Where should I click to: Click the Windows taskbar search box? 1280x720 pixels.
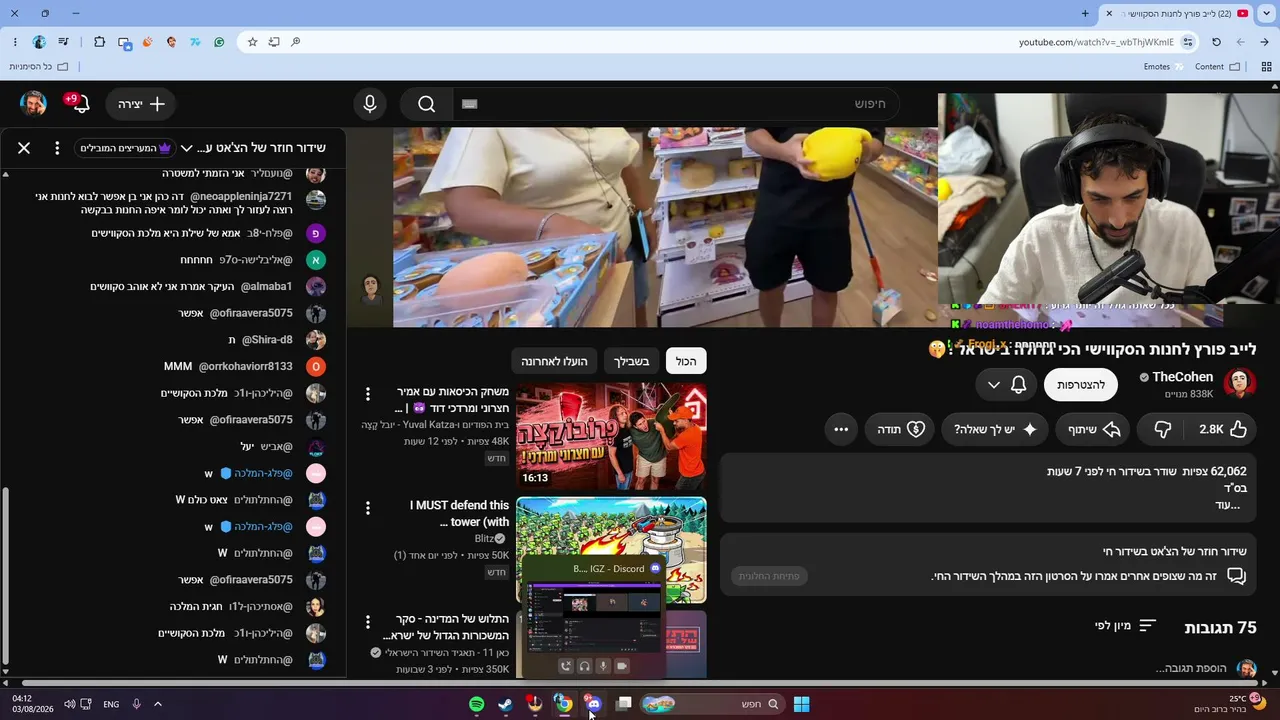711,704
